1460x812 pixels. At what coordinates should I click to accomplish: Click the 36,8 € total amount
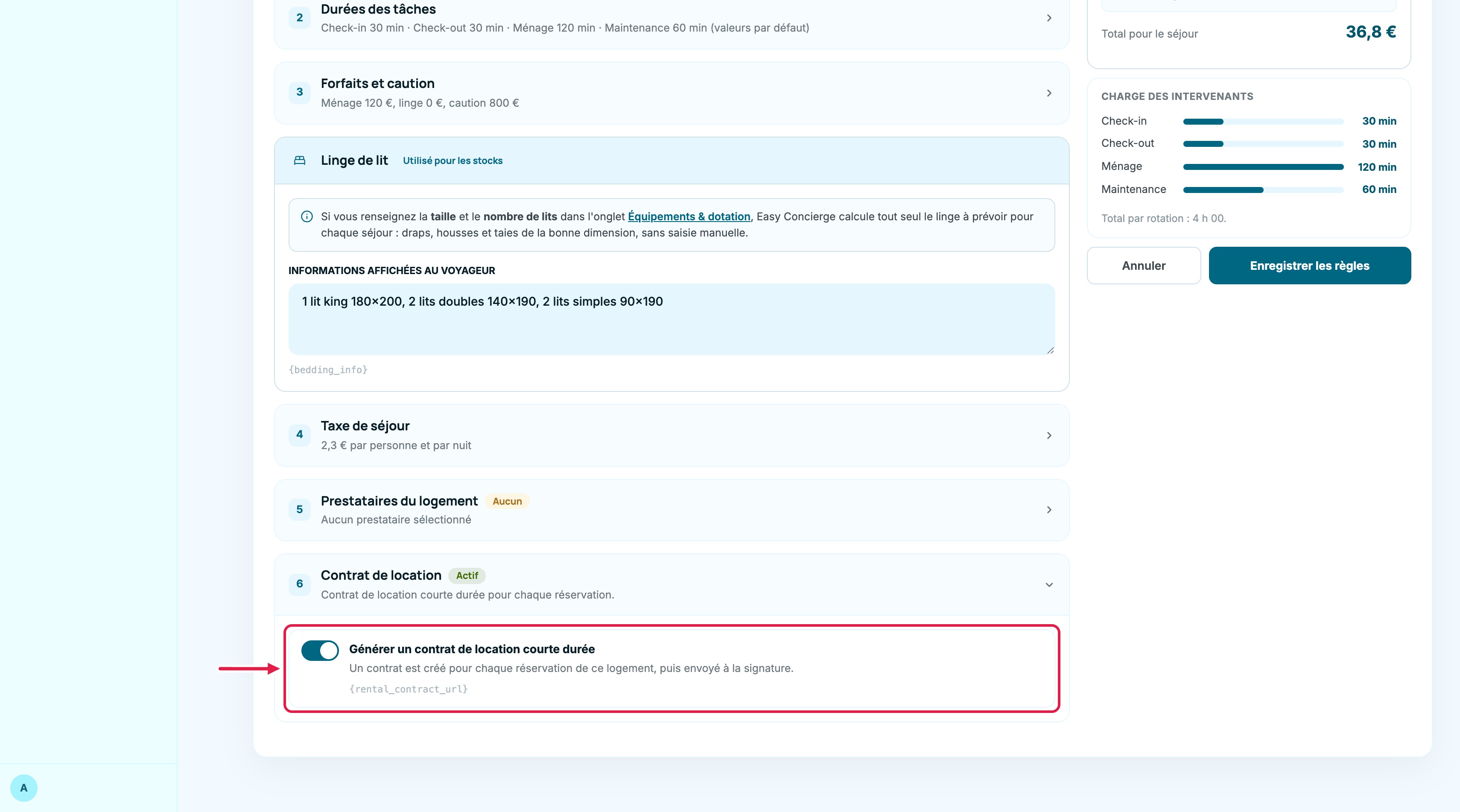coord(1370,32)
